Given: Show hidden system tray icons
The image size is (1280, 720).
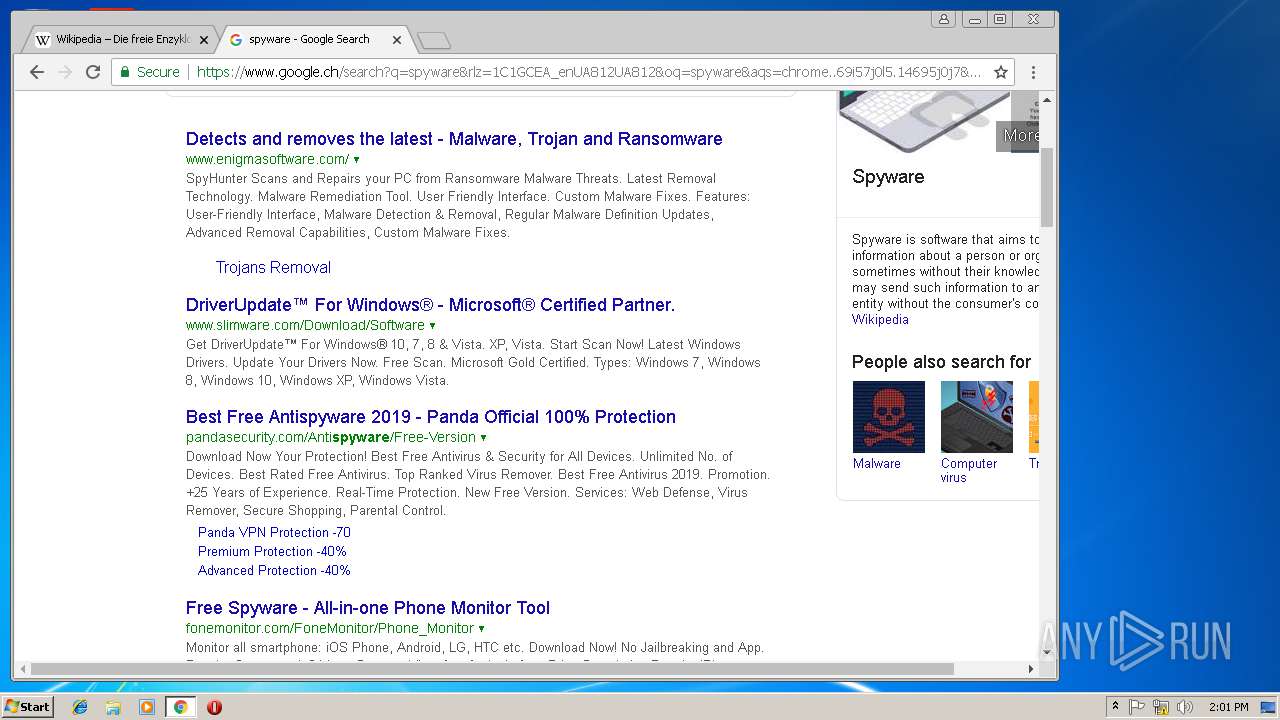Looking at the screenshot, I should (1115, 707).
